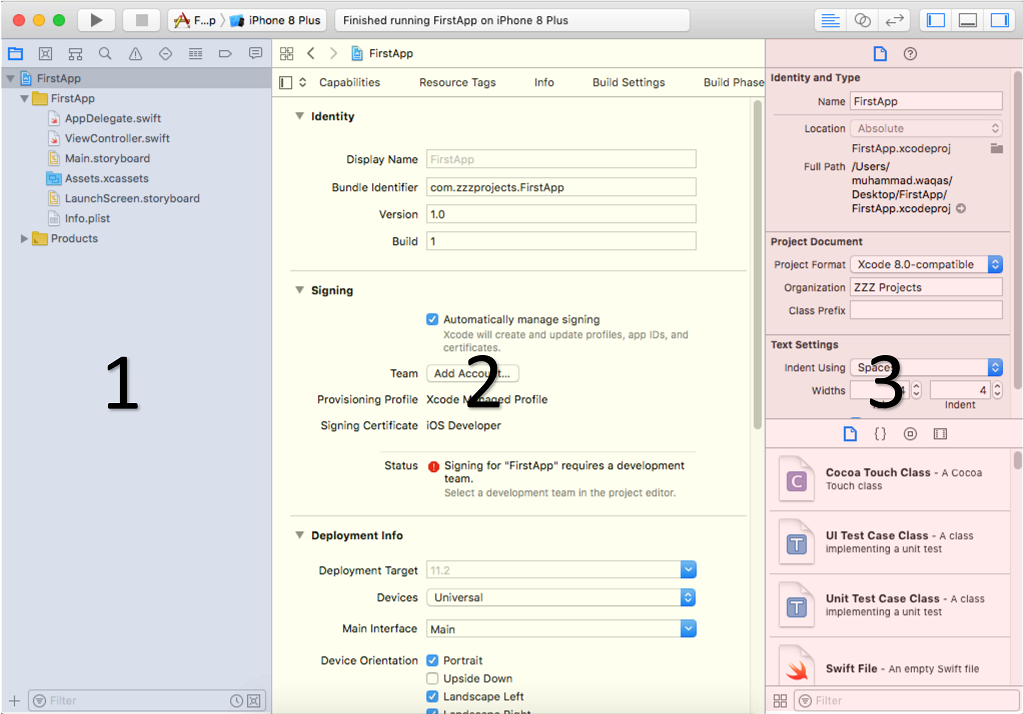
Task: Show the standard editor
Action: [x=830, y=20]
